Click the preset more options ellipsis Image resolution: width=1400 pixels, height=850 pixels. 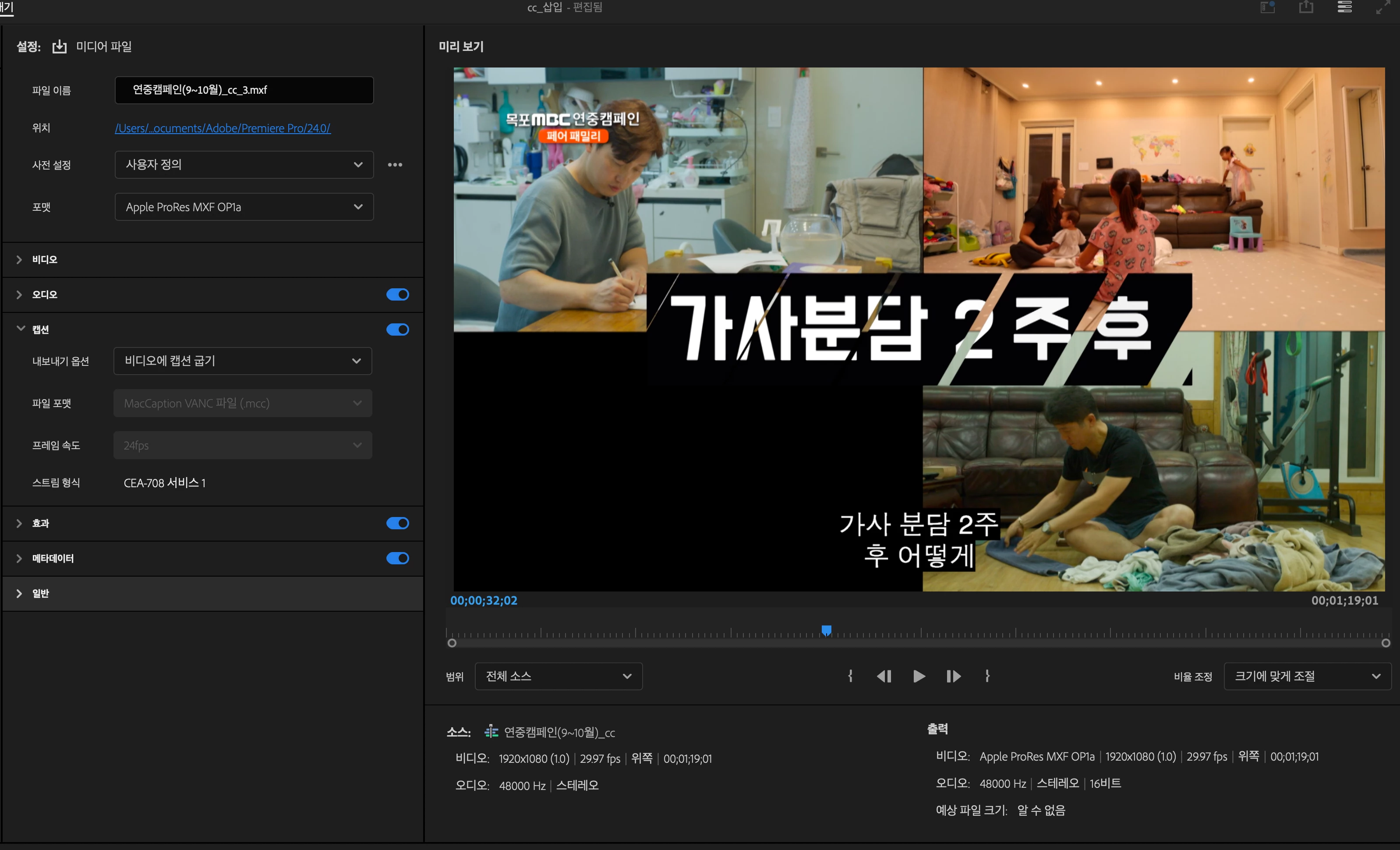coord(395,165)
